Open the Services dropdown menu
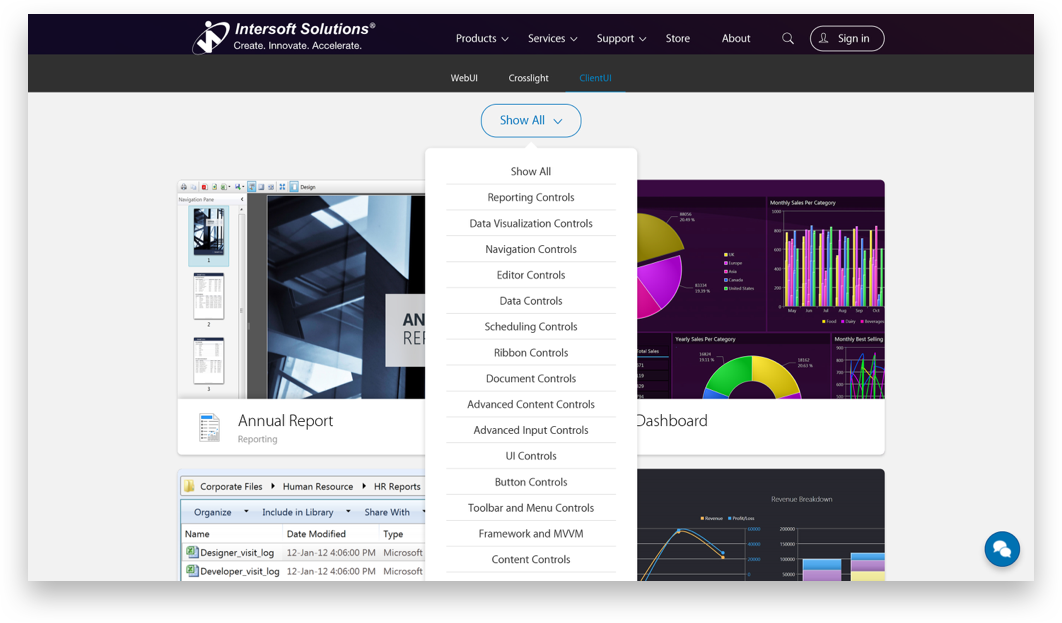 point(553,39)
